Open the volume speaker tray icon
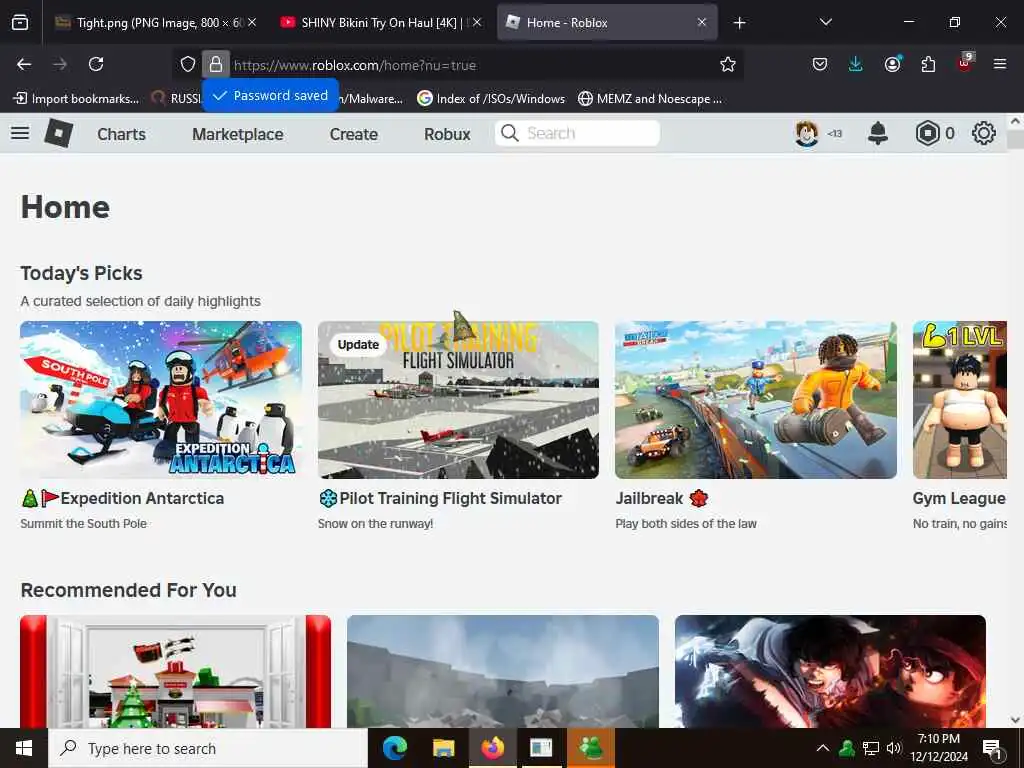This screenshot has width=1024, height=768. pyautogui.click(x=894, y=748)
